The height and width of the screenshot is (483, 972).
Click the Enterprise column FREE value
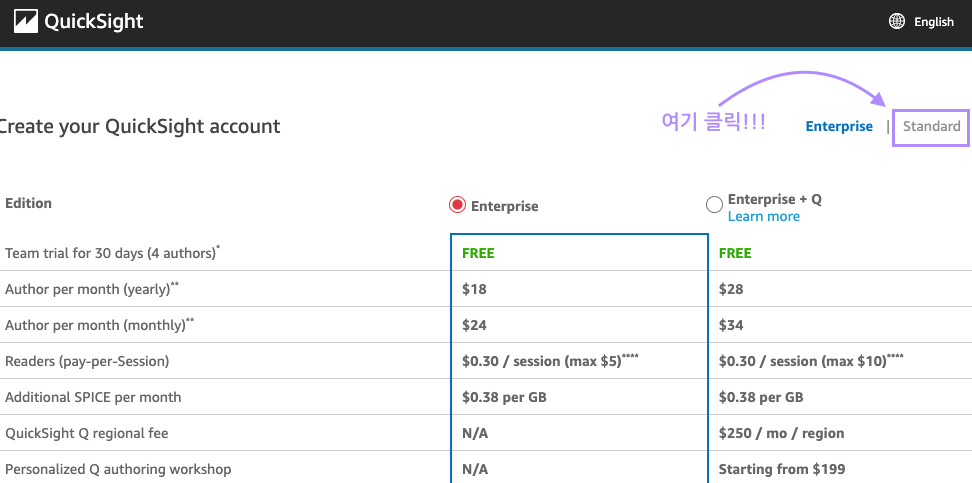pyautogui.click(x=478, y=253)
